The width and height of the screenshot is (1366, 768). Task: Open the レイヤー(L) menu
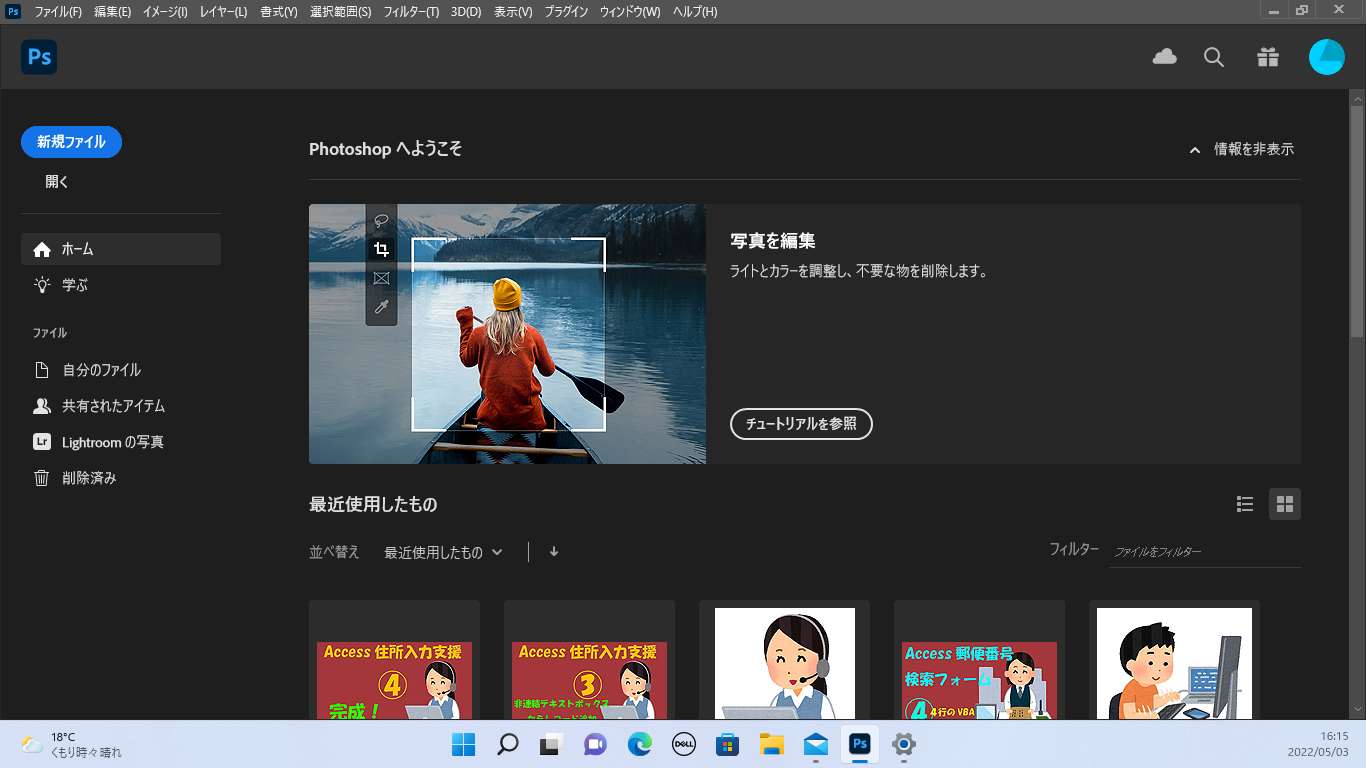pos(223,12)
